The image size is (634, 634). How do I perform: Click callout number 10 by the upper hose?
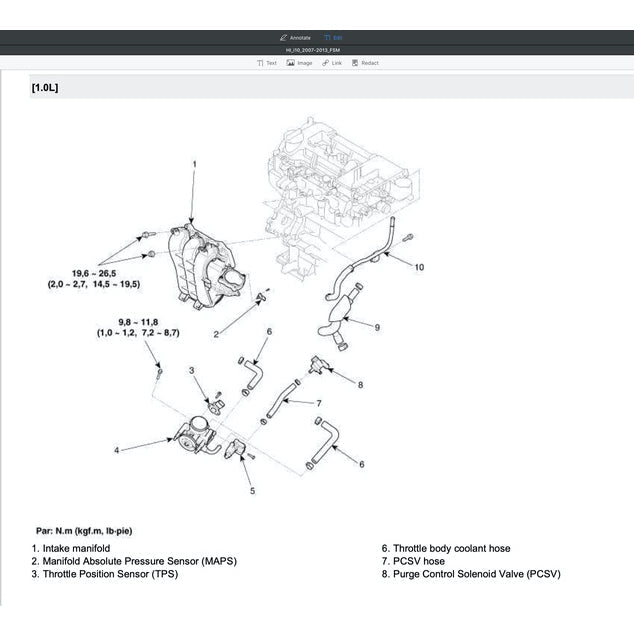[419, 267]
